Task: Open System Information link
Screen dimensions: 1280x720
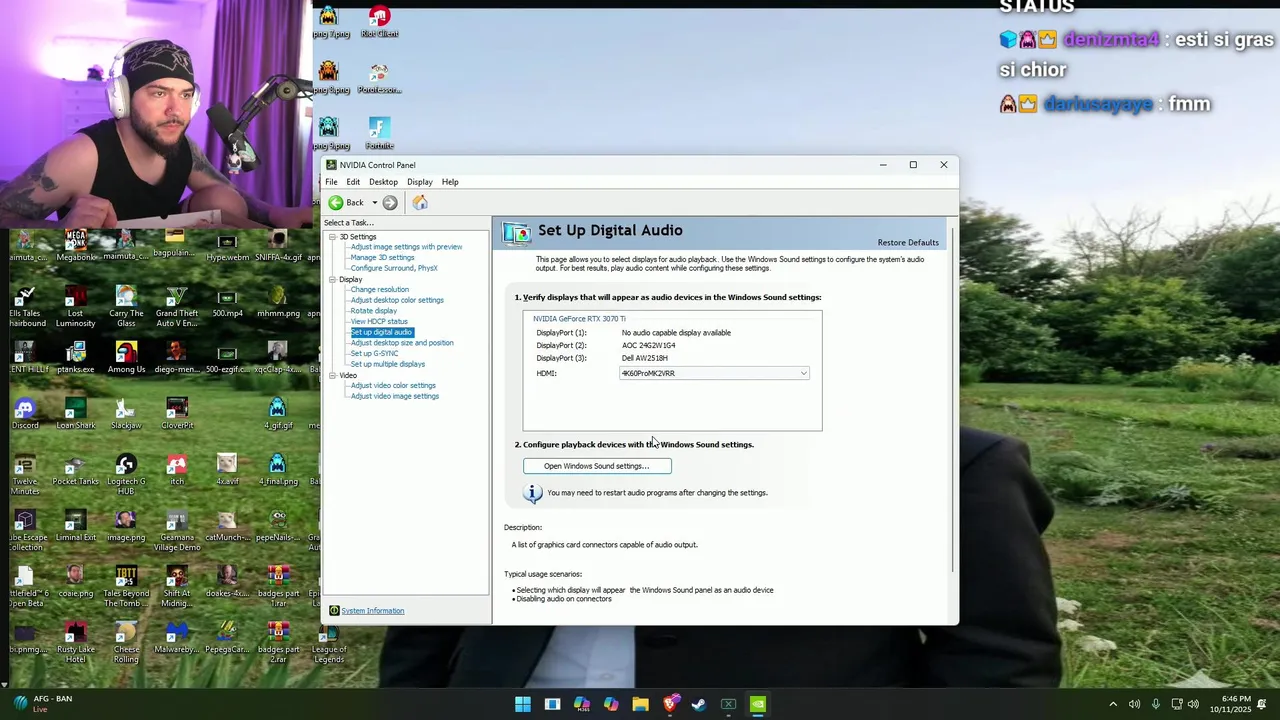Action: point(372,611)
